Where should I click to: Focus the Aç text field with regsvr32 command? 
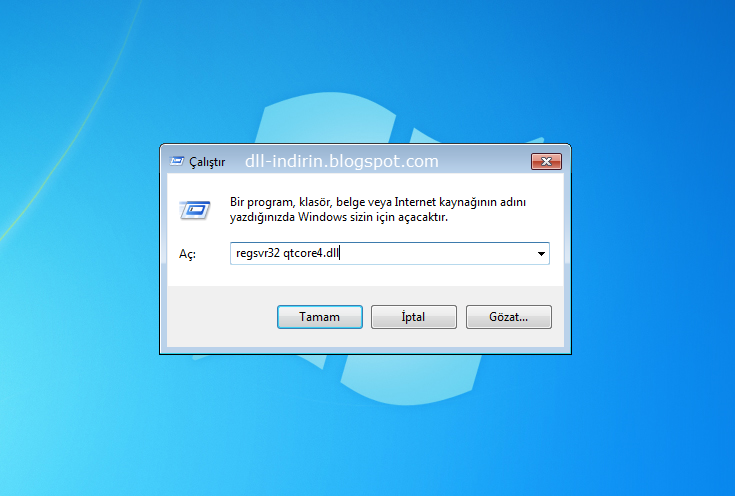pyautogui.click(x=390, y=254)
